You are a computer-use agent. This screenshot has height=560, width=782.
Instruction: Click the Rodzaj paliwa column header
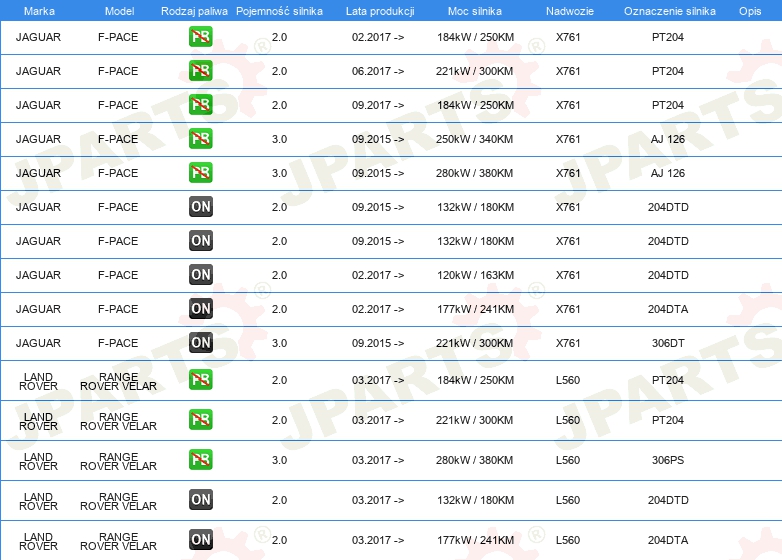[x=194, y=11]
